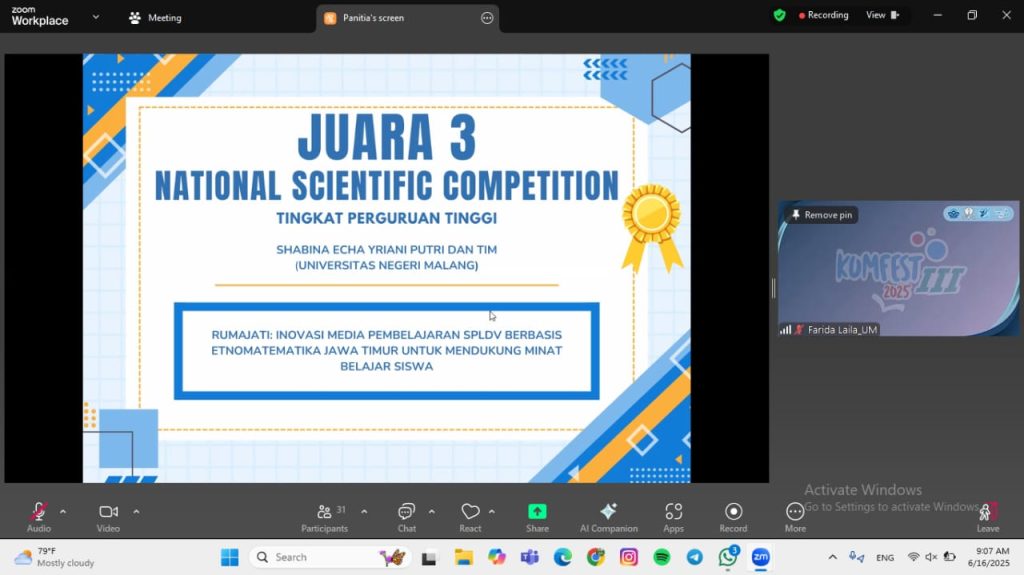Click the green Share screen button
The height and width of the screenshot is (575, 1024).
point(537,512)
